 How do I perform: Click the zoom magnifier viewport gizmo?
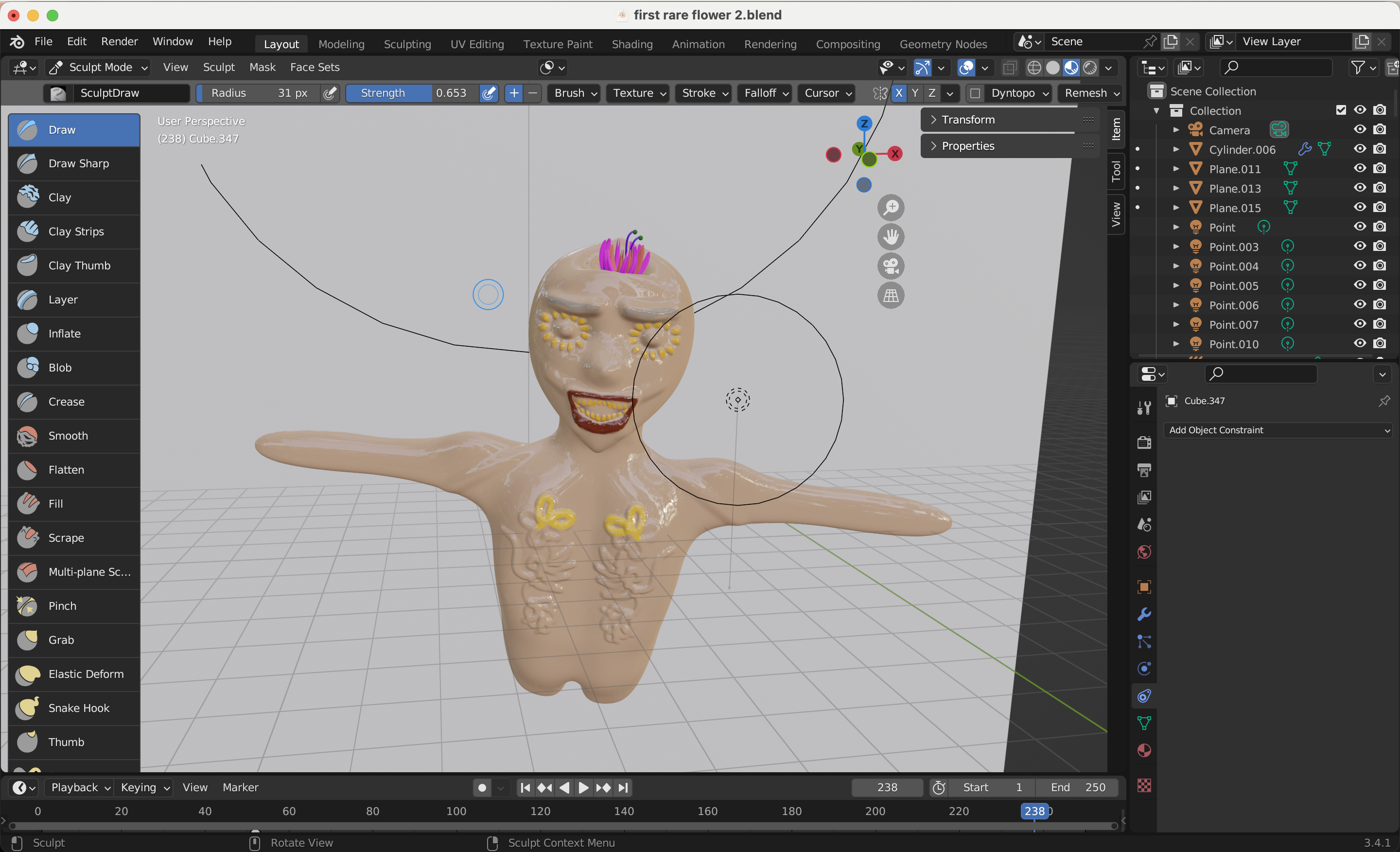(891, 208)
